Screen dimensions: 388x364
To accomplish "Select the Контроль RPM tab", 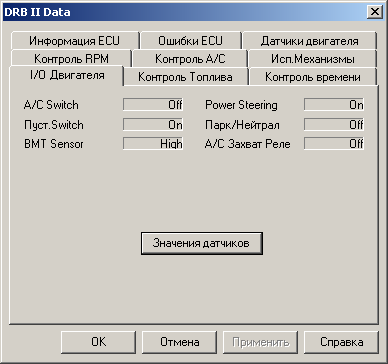I will (71, 59).
